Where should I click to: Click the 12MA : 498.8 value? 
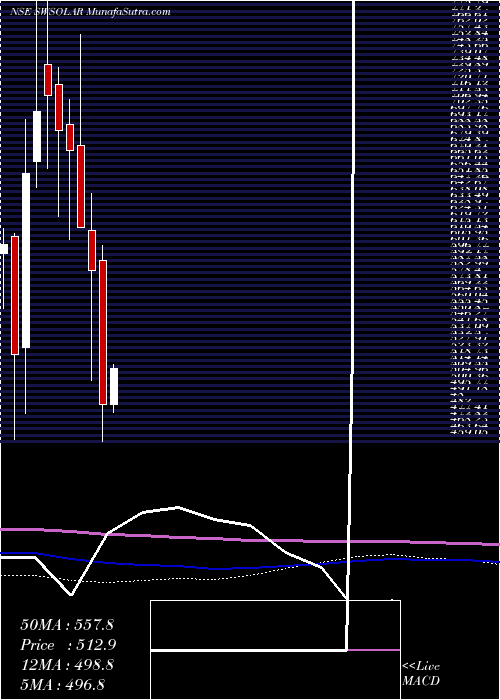tap(67, 665)
